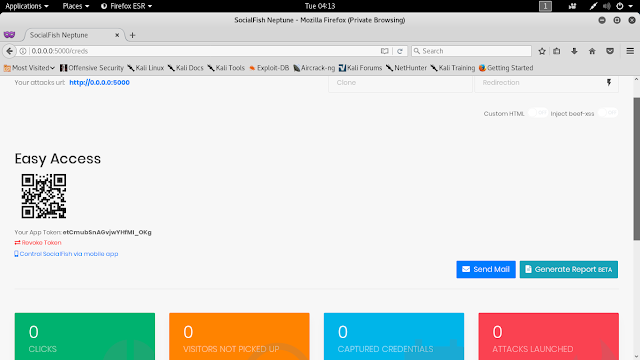640x360 pixels.
Task: Select the SocialFish Neptune tab
Action: (x=73, y=35)
